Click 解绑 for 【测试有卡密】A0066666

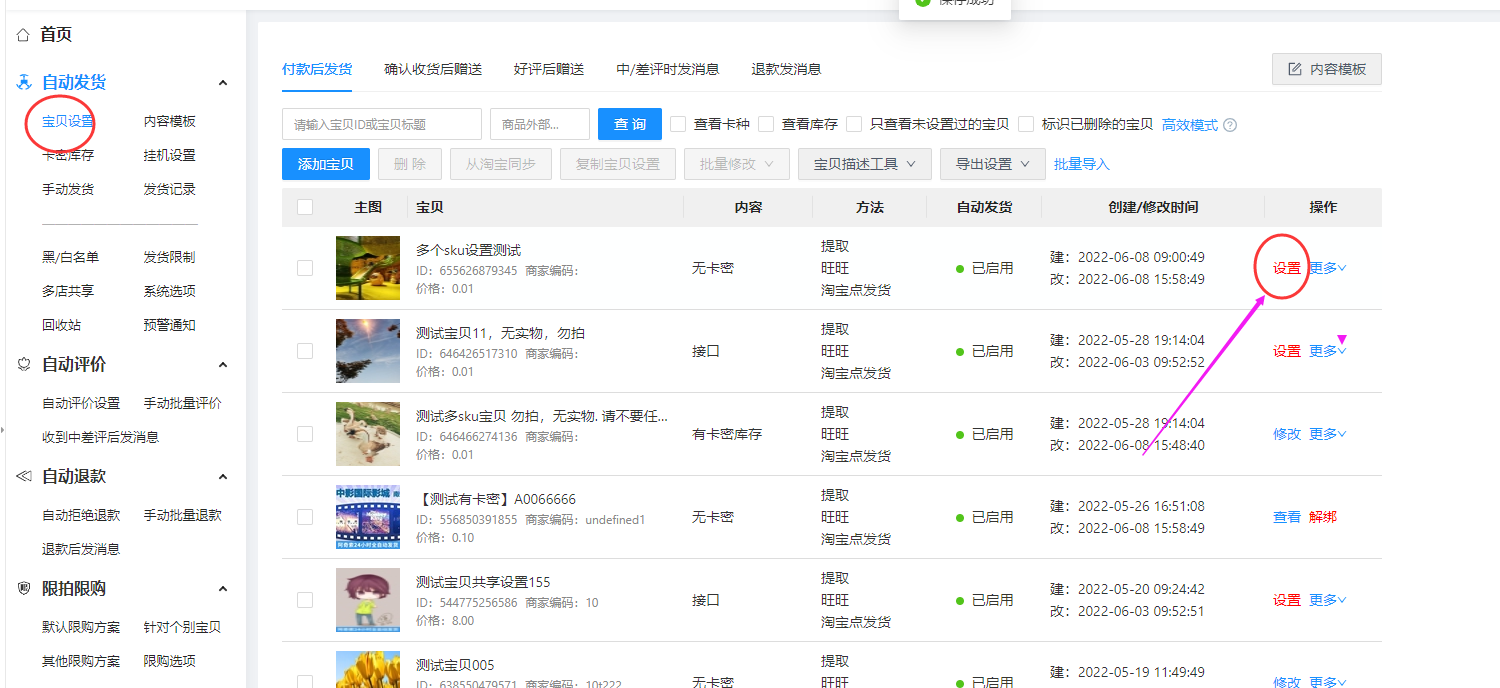coord(1323,517)
